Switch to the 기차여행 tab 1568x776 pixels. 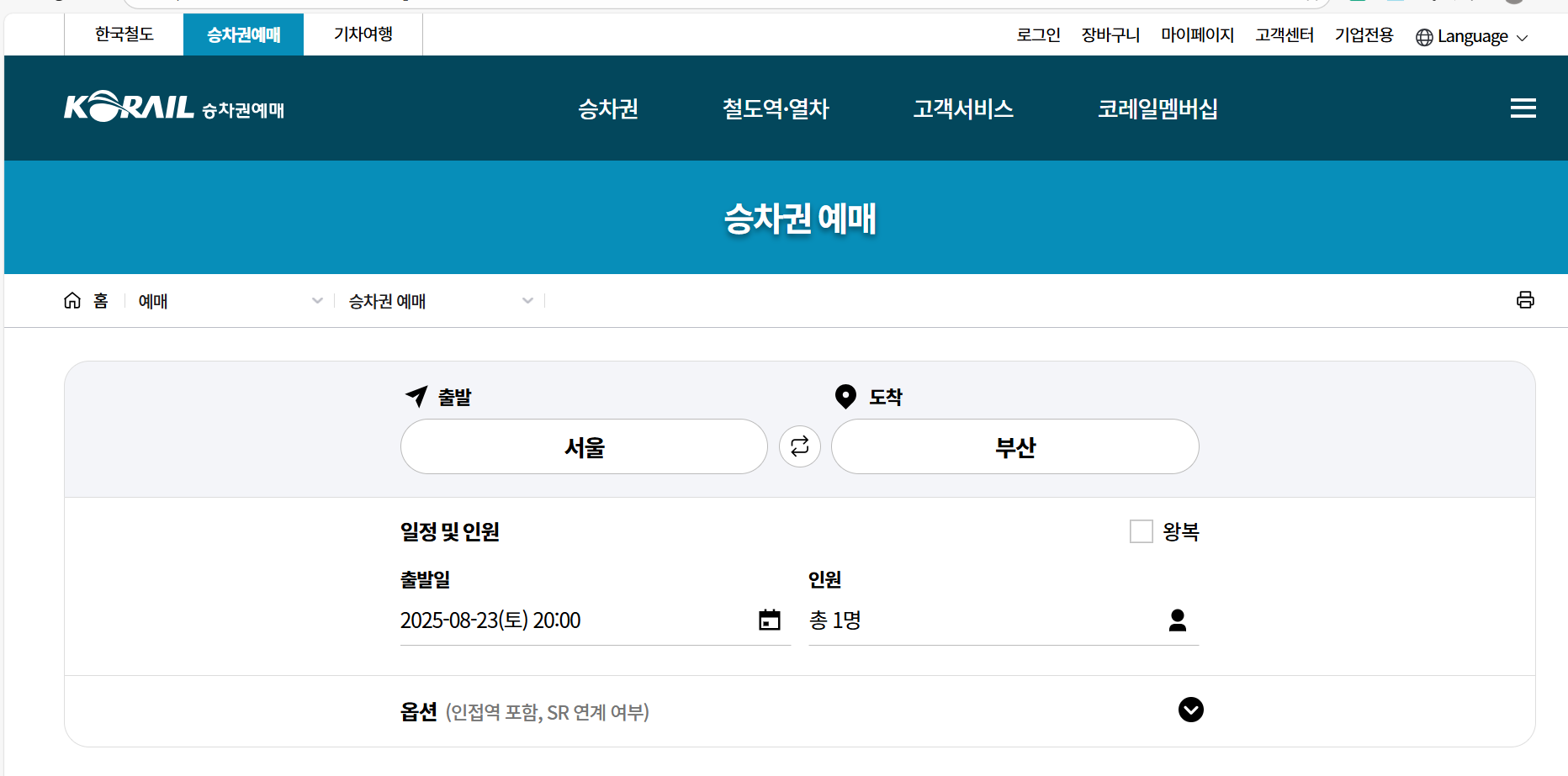pos(362,34)
